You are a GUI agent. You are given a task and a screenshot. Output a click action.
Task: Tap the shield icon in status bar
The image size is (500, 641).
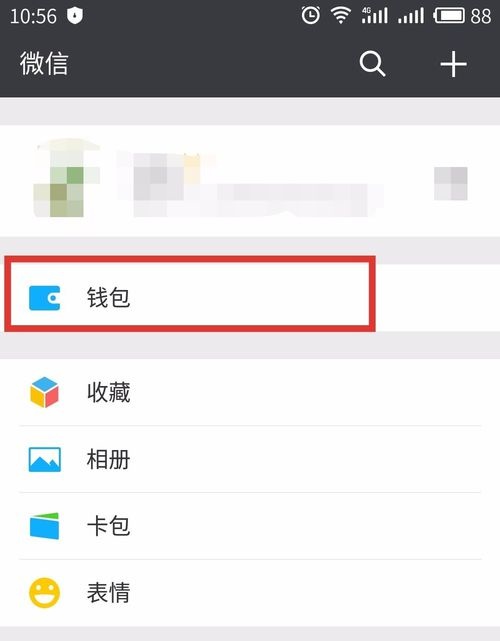point(75,16)
